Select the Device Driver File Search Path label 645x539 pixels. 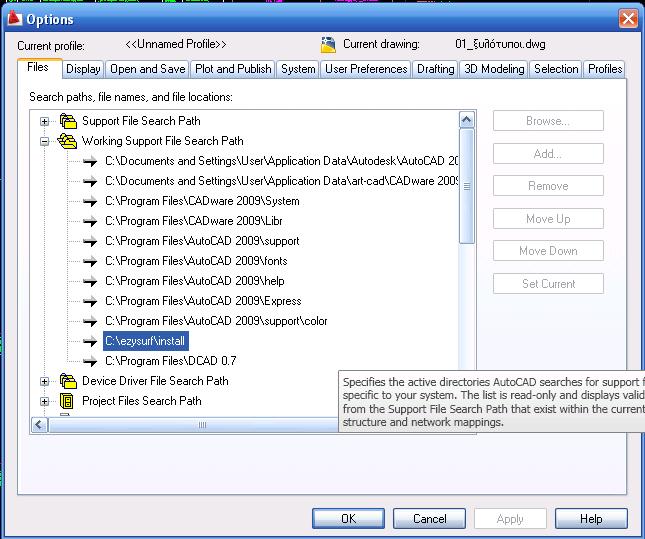point(155,381)
